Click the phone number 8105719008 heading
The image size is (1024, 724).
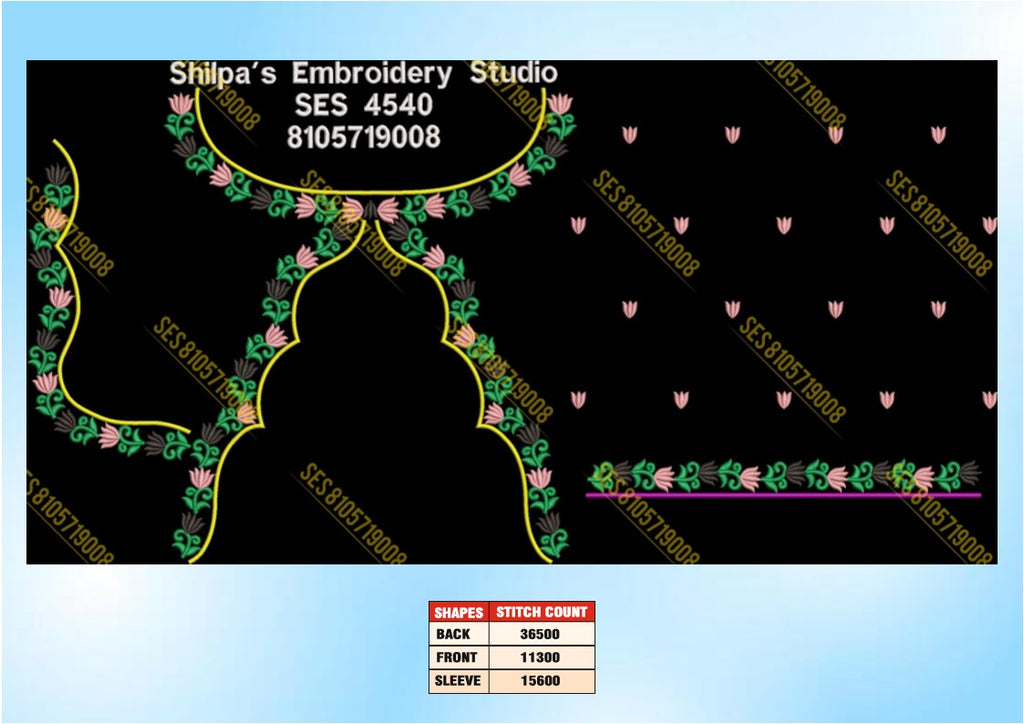364,137
